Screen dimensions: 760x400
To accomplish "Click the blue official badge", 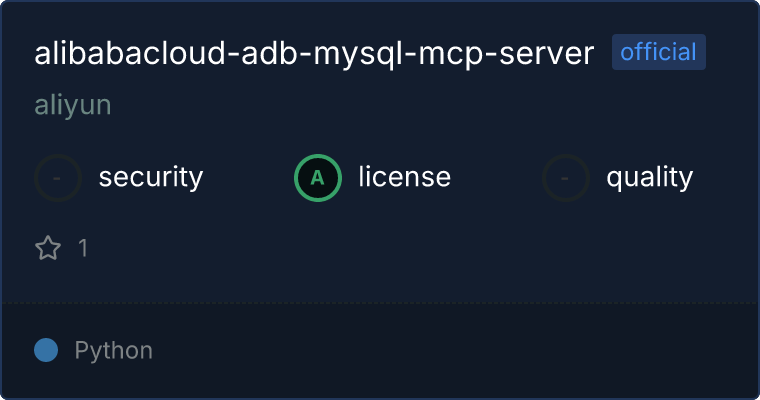I will [659, 52].
